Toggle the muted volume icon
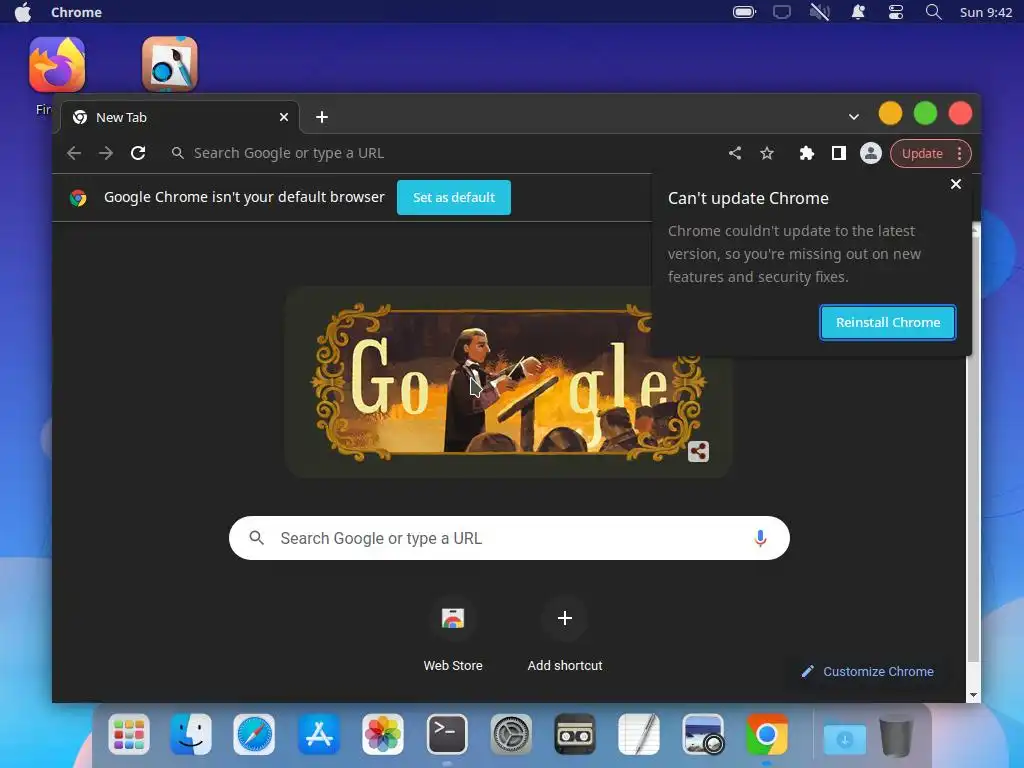This screenshot has height=768, width=1024. click(x=820, y=12)
